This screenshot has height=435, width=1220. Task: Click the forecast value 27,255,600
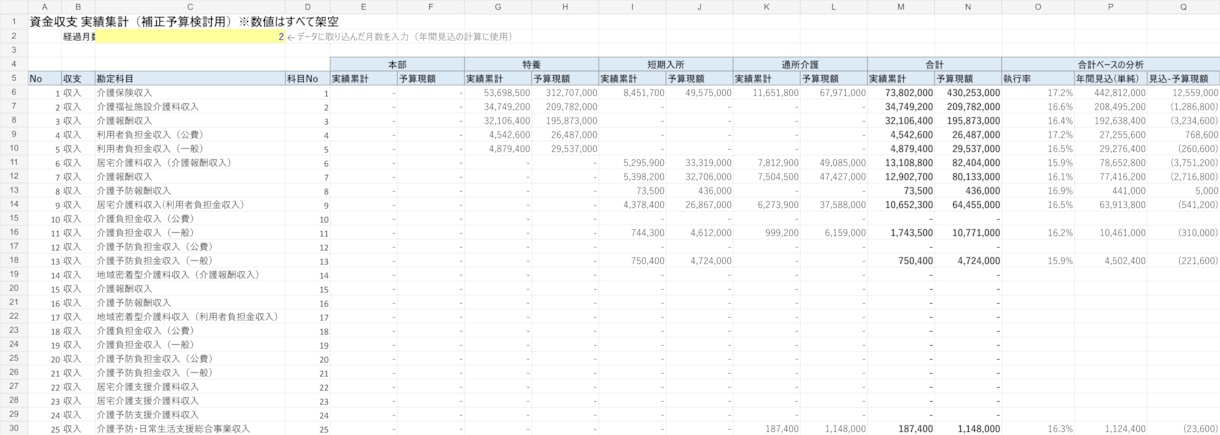[x=1122, y=134]
